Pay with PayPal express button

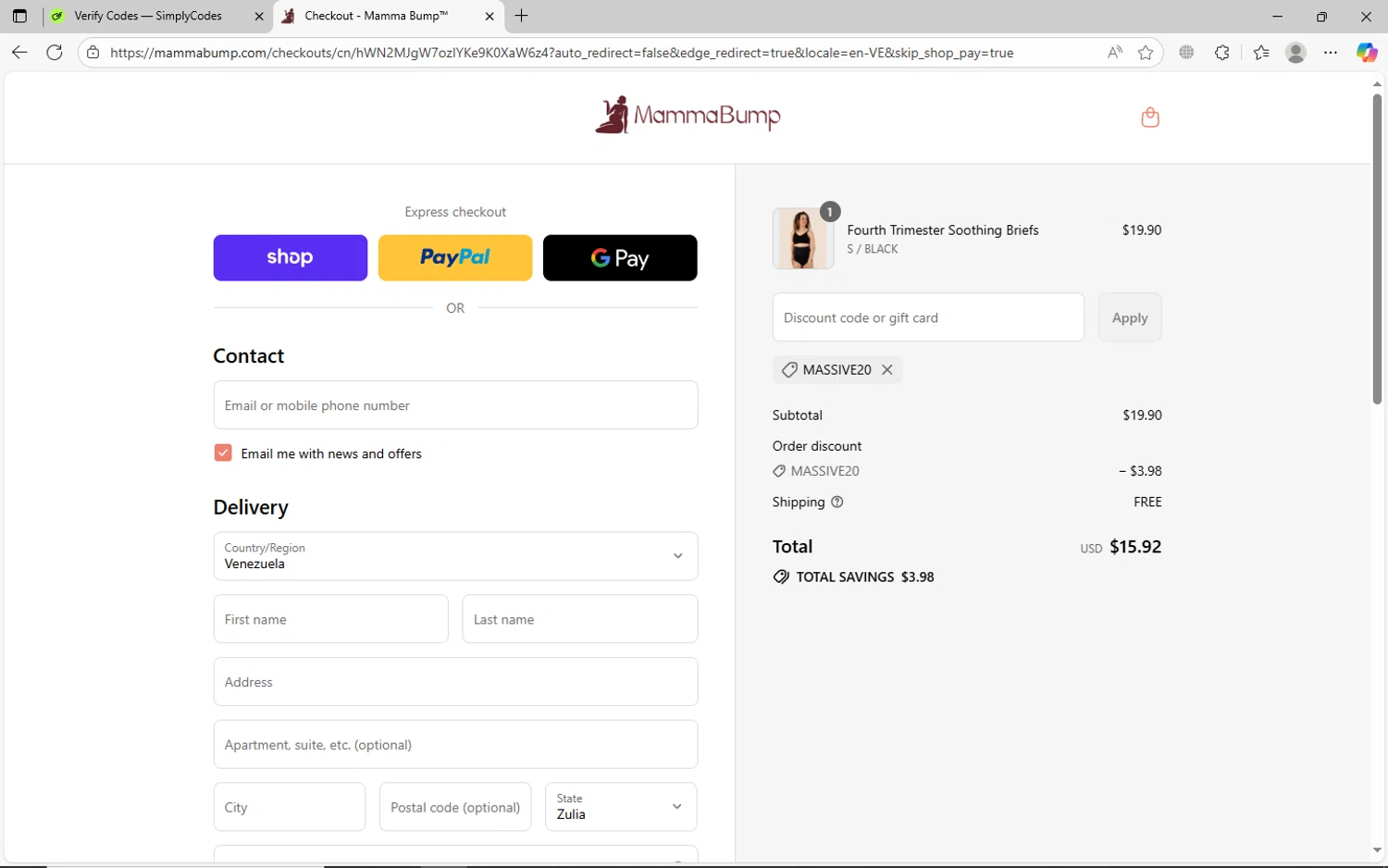(x=455, y=257)
